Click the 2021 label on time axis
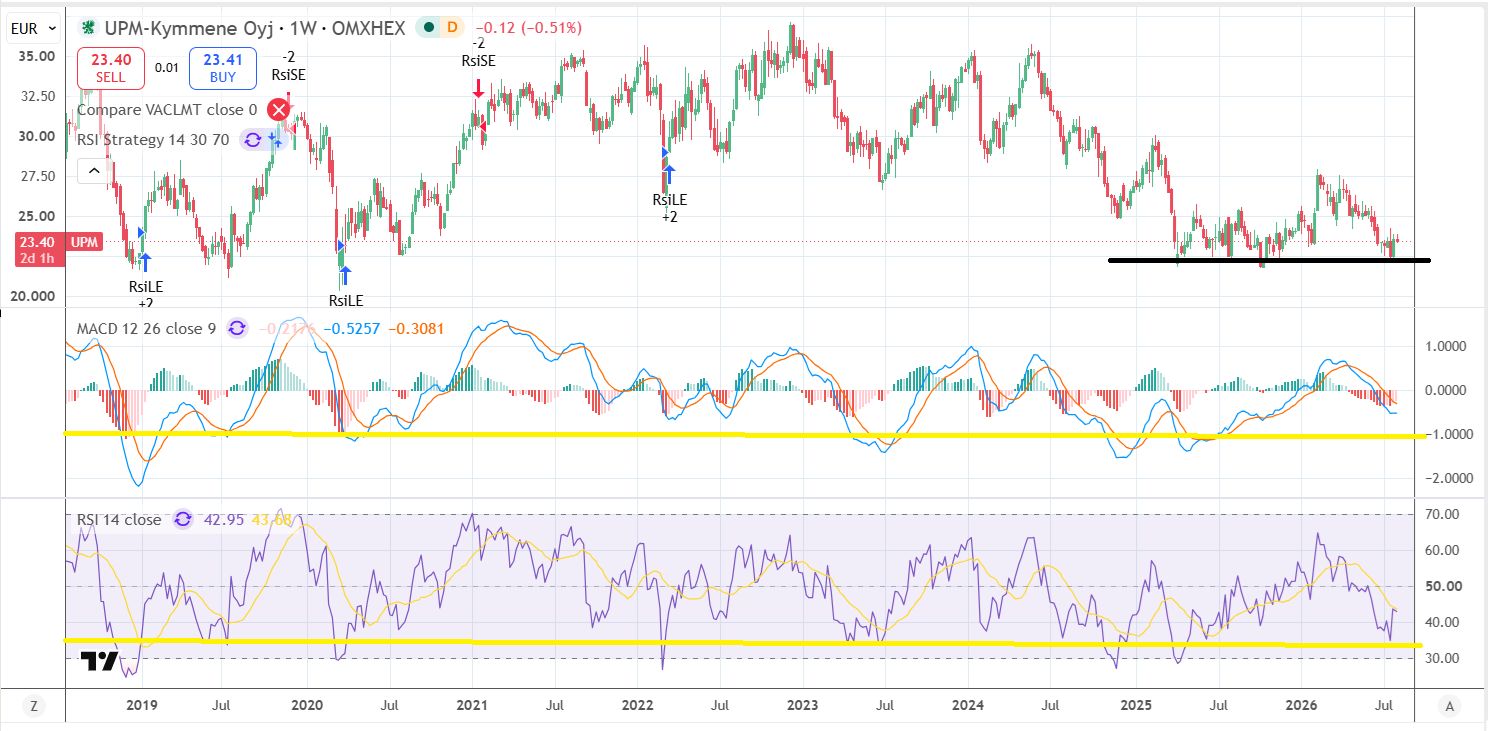The height and width of the screenshot is (731, 1488). (473, 706)
